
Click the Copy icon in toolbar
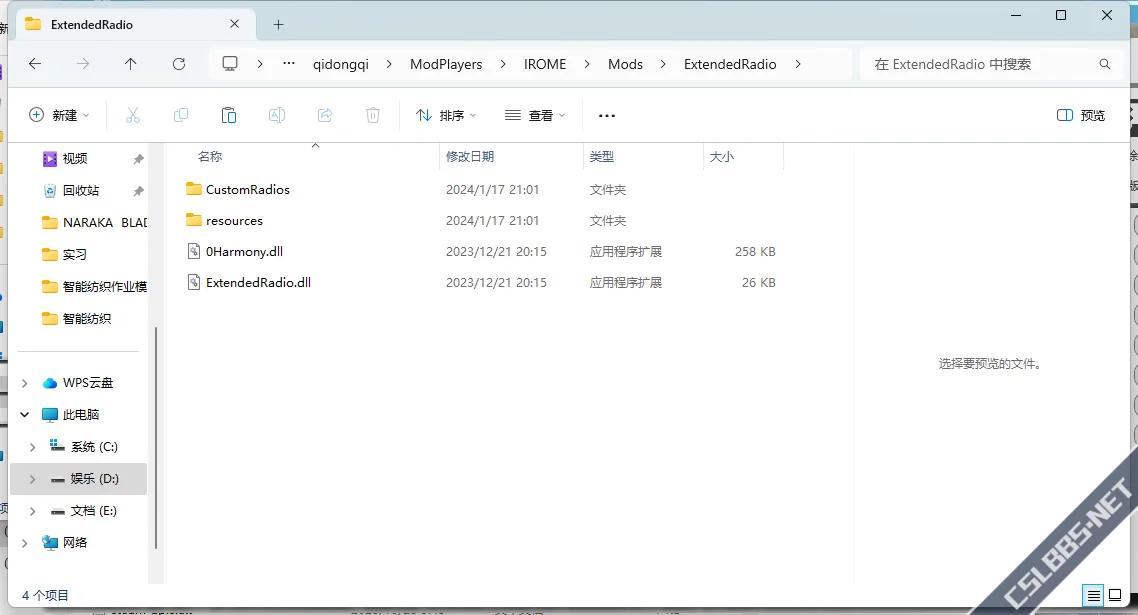click(x=181, y=115)
